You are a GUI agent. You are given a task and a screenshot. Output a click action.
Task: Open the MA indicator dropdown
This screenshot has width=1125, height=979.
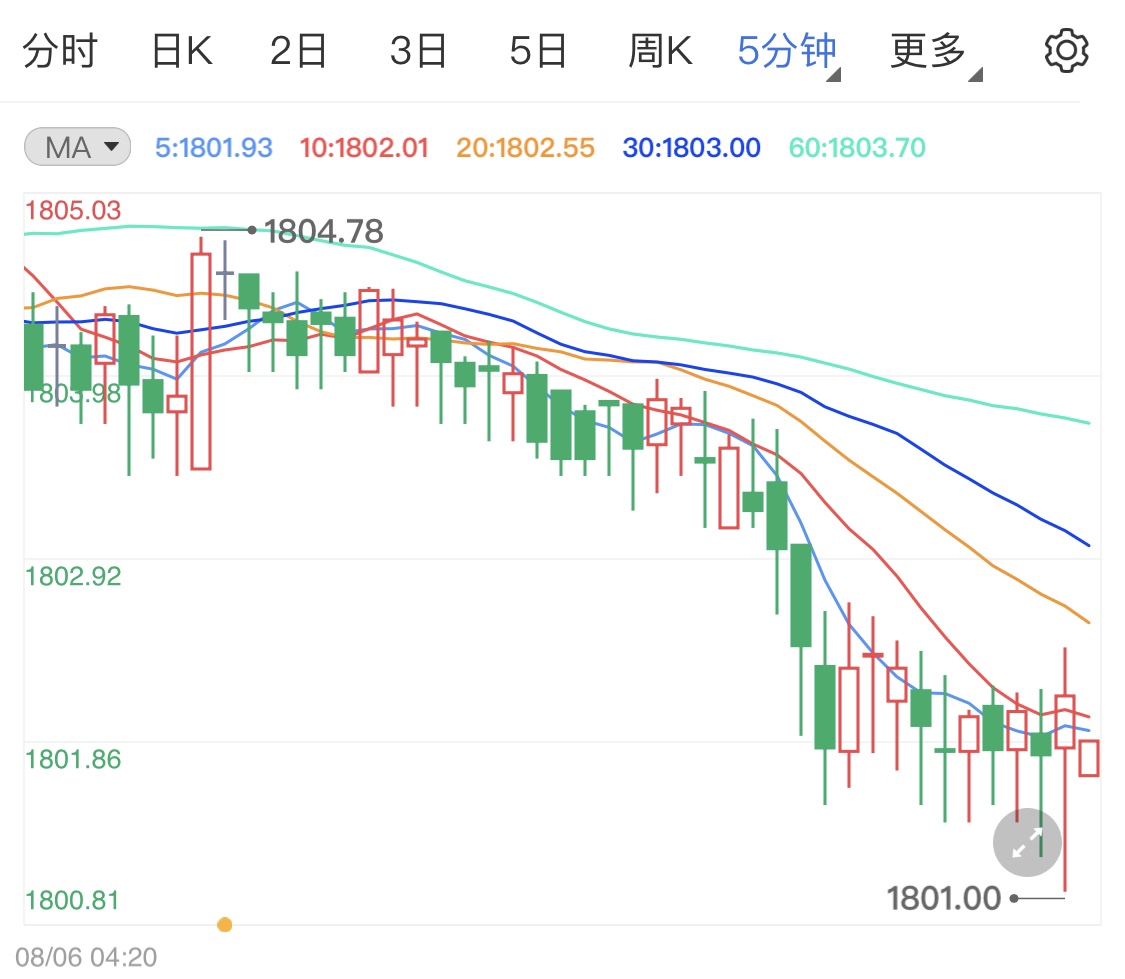pyautogui.click(x=77, y=147)
